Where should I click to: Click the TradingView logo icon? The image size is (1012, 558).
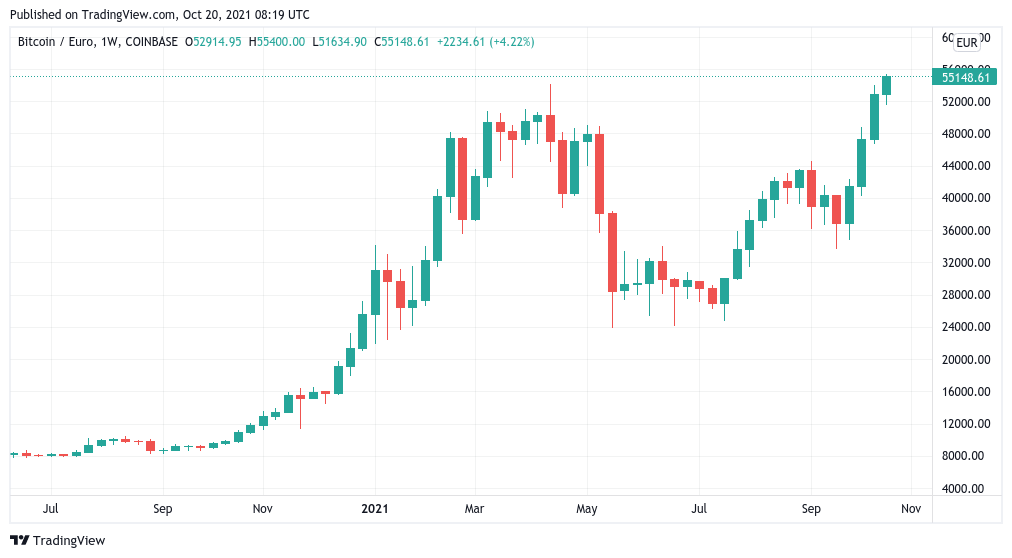(x=19, y=541)
